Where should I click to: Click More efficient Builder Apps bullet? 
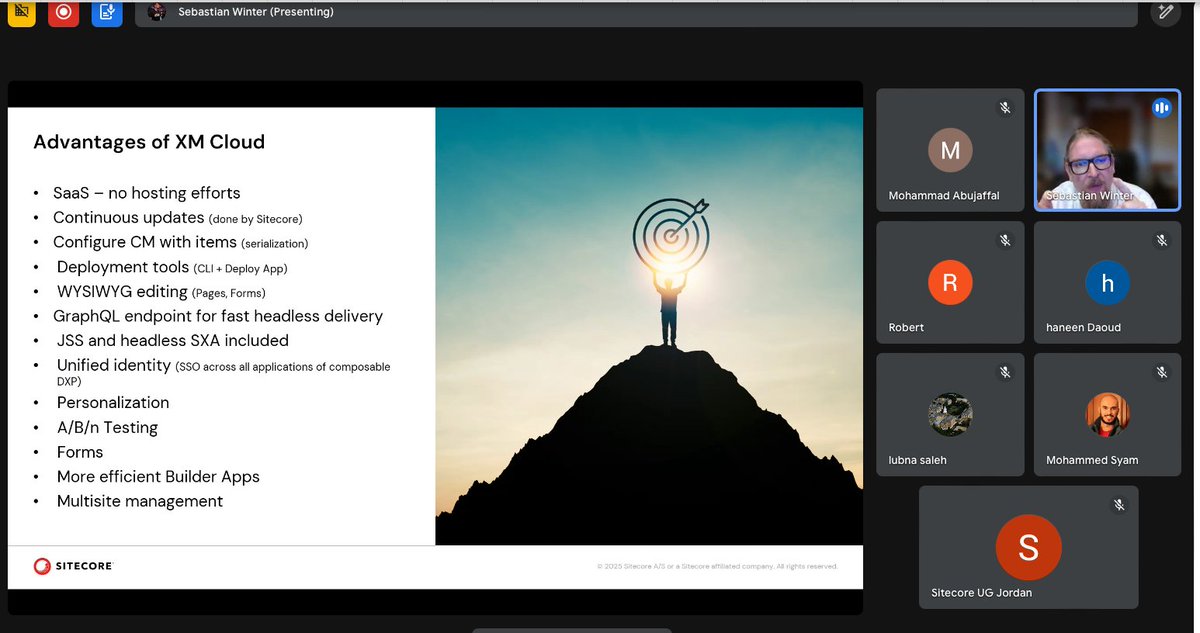coord(158,477)
